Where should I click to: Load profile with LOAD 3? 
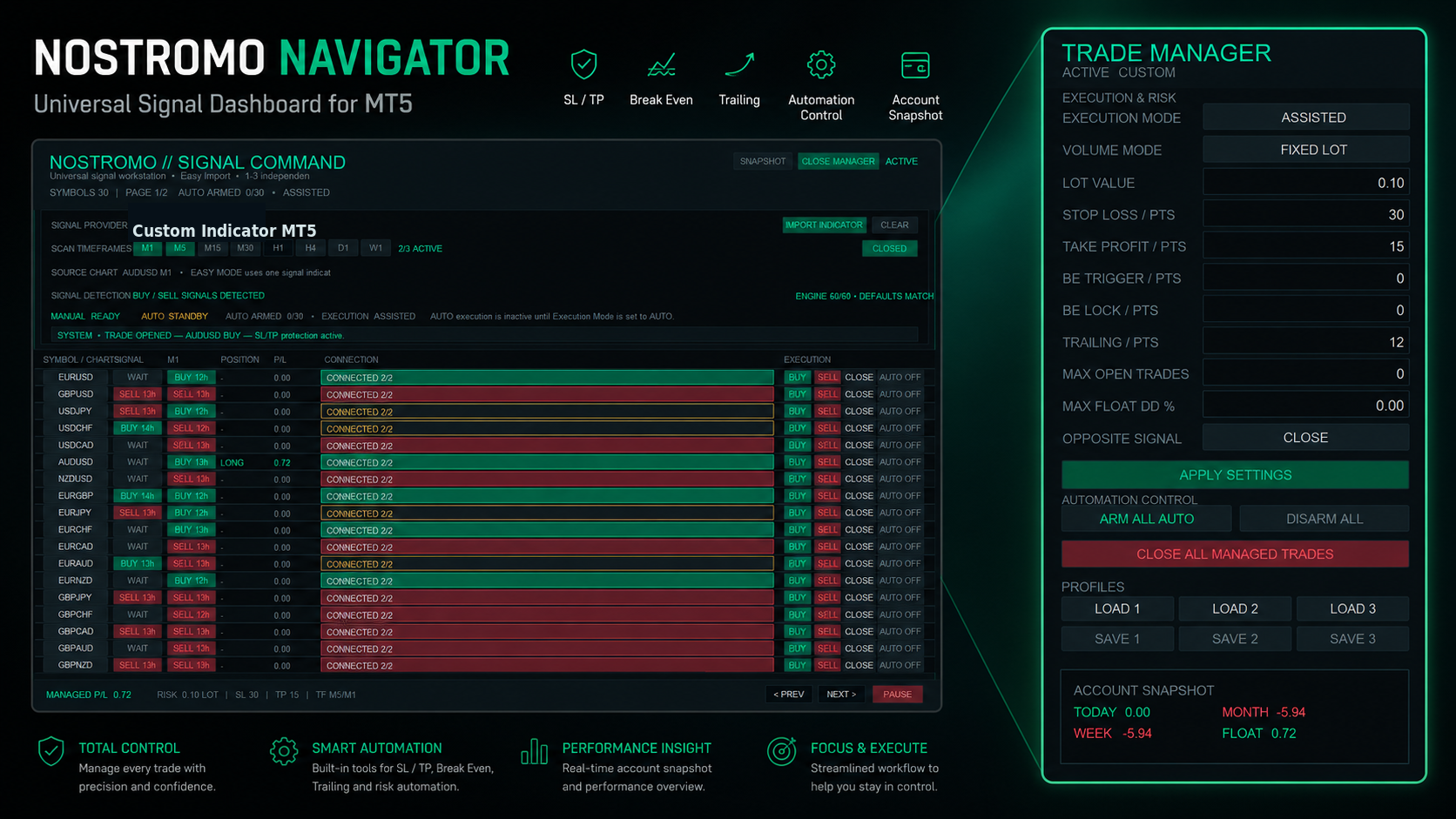1352,609
